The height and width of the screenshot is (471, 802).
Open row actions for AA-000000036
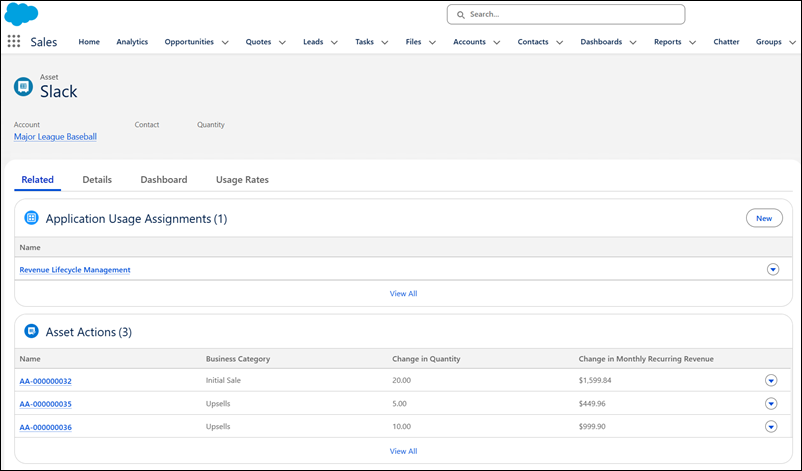771,427
